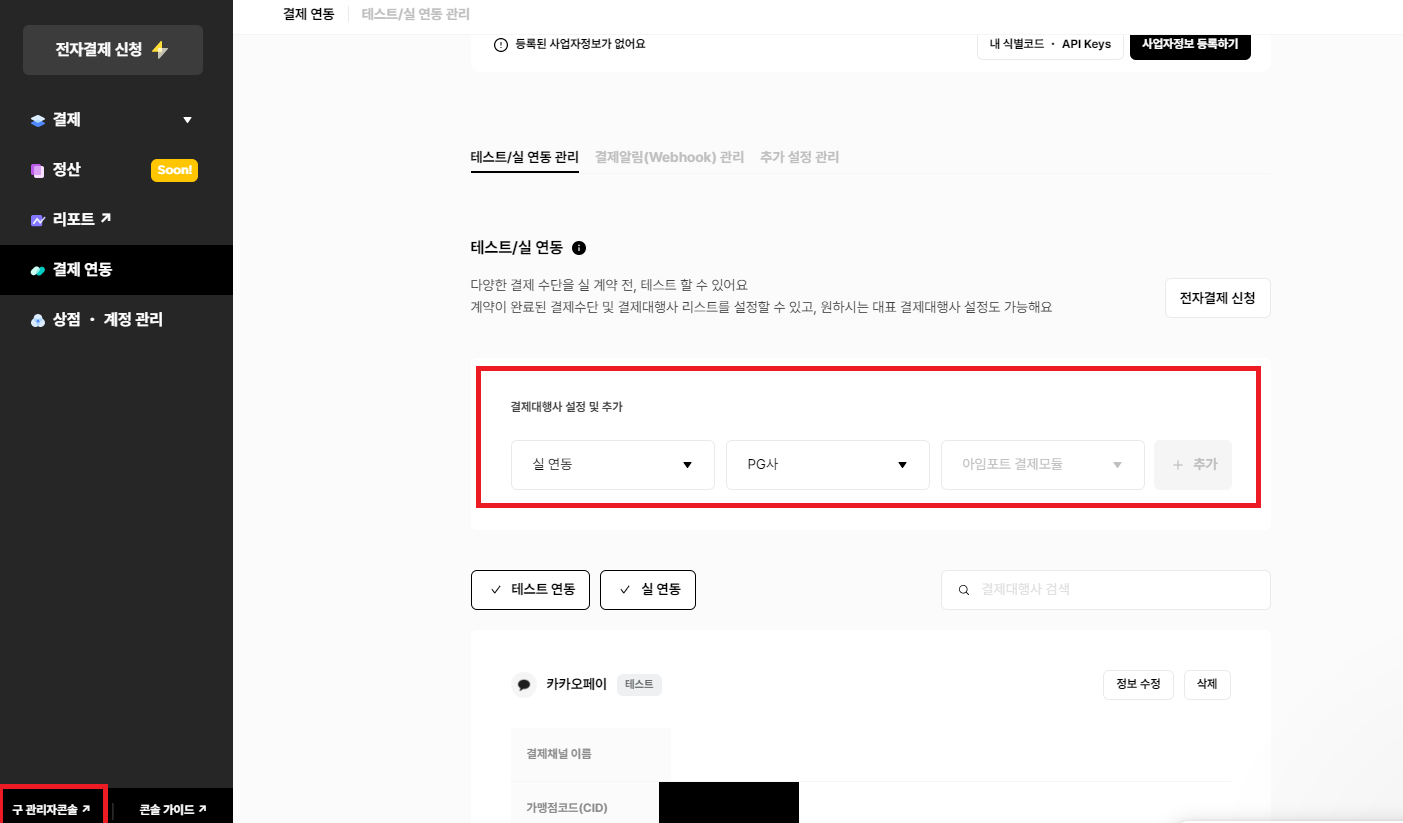Open 내 식별코드 · API Keys
Viewport: 1403px width, 823px height.
pyautogui.click(x=1050, y=44)
